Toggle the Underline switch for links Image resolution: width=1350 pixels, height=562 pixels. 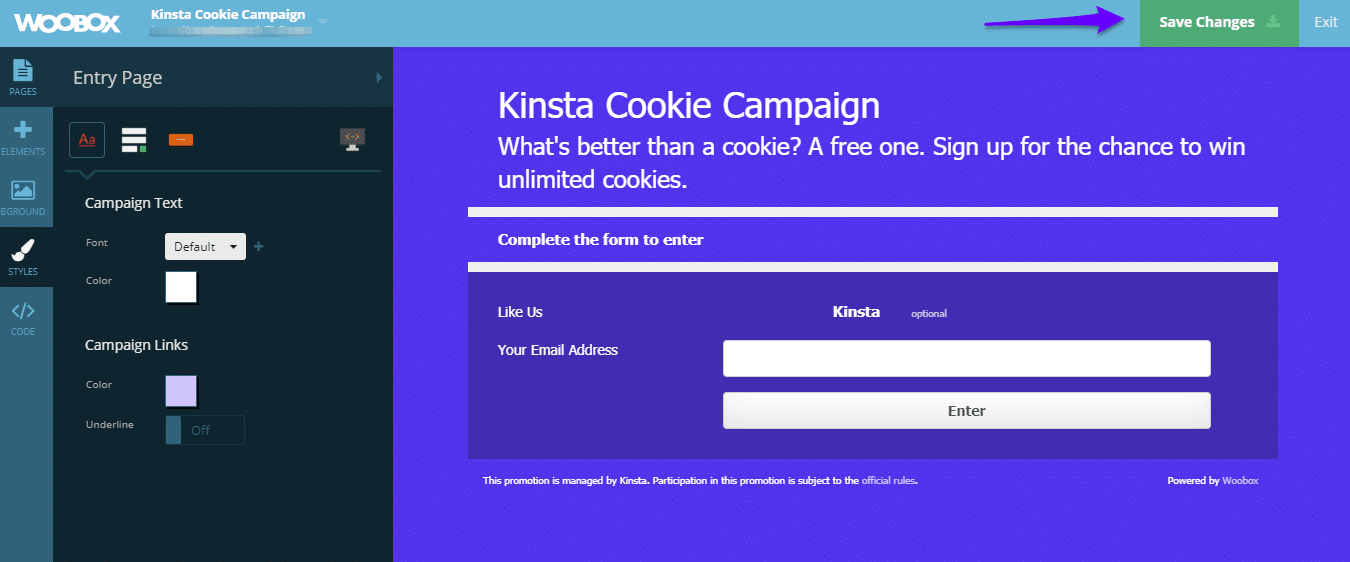204,430
